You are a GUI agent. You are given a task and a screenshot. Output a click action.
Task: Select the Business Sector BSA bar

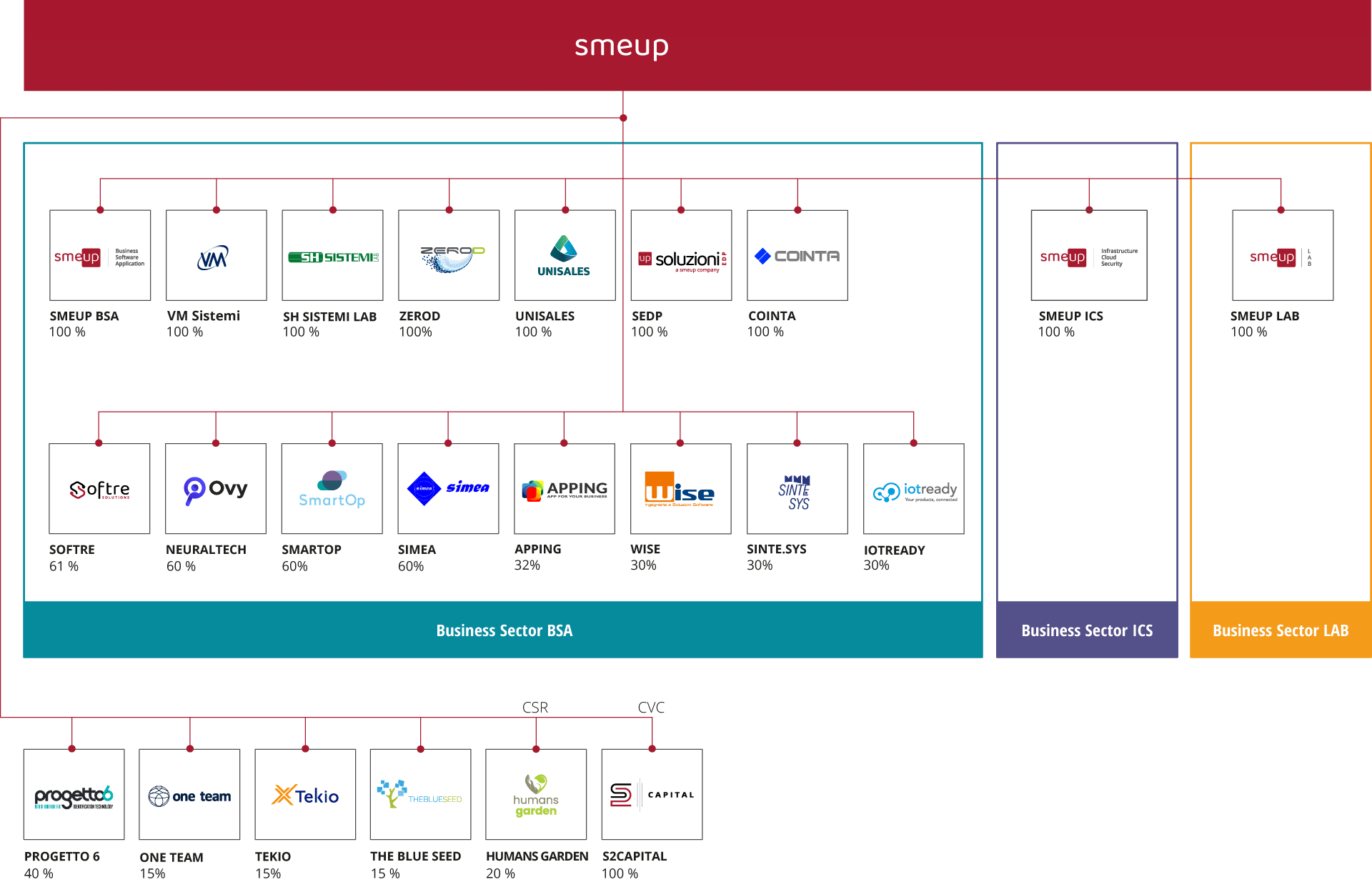click(503, 630)
